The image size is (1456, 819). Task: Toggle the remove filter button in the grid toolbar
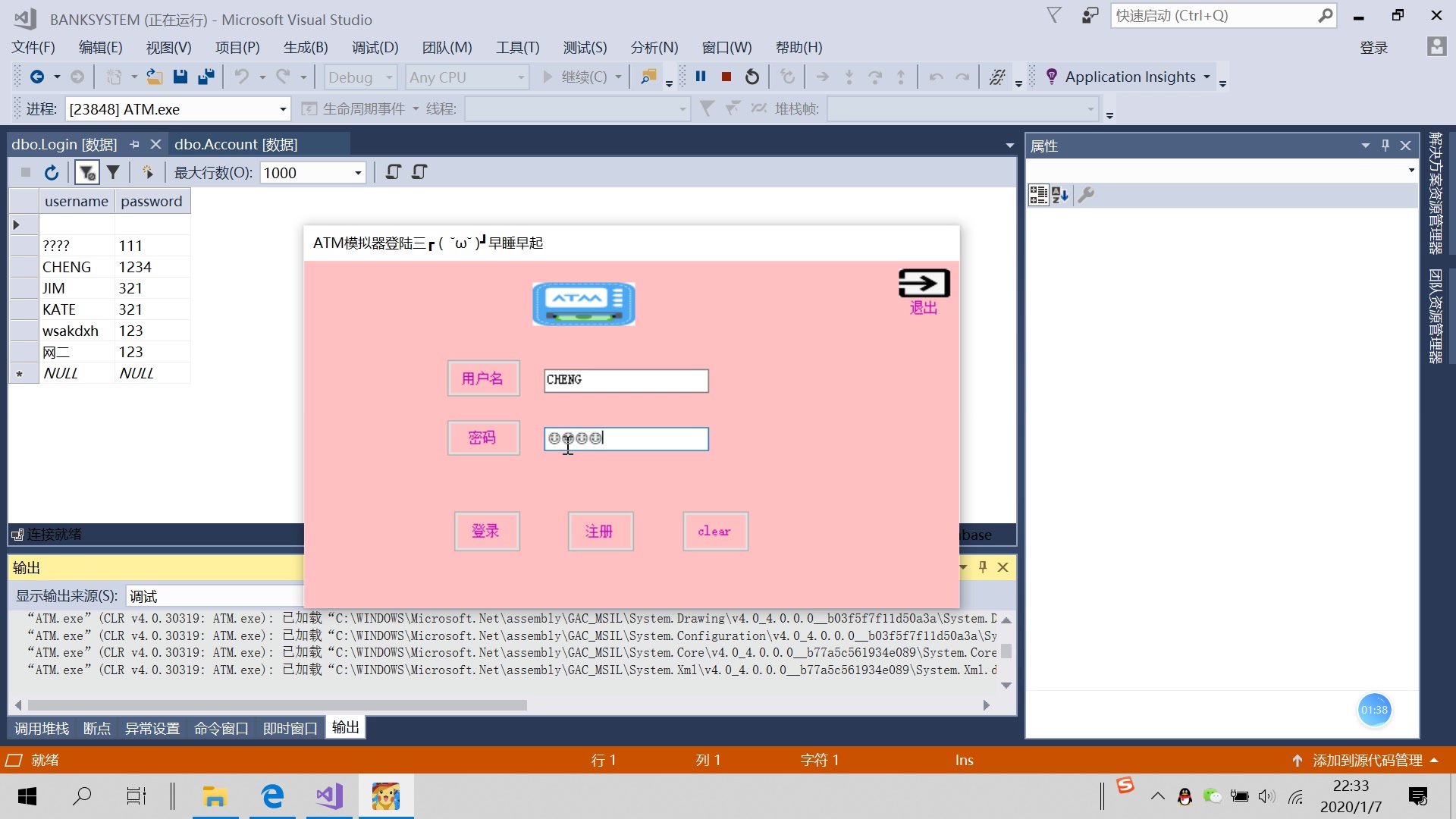[x=86, y=172]
